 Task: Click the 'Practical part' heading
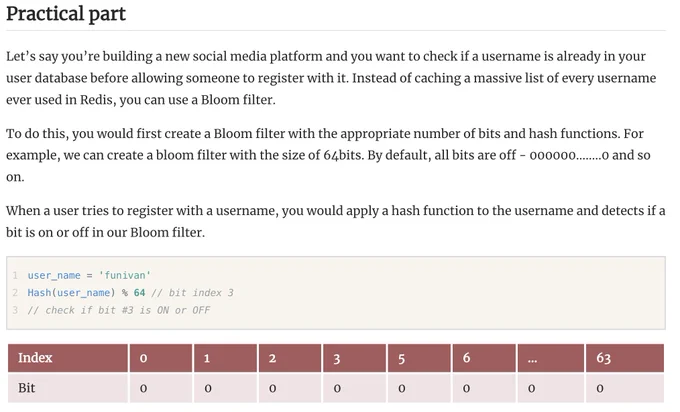65,14
